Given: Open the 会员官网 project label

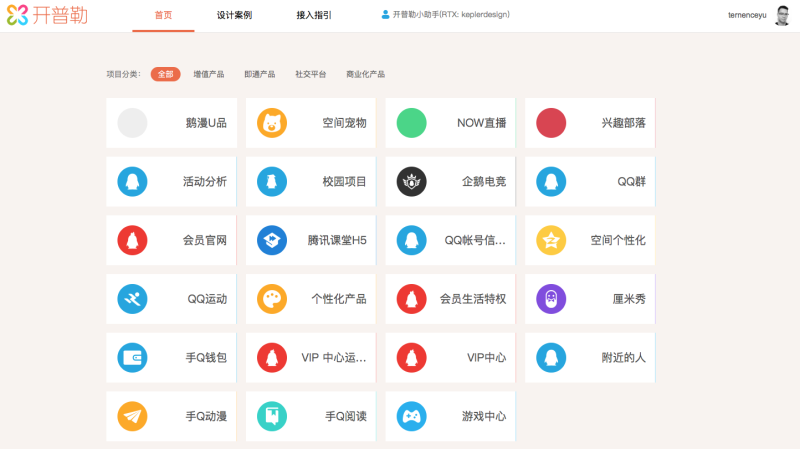Looking at the screenshot, I should pos(205,240).
